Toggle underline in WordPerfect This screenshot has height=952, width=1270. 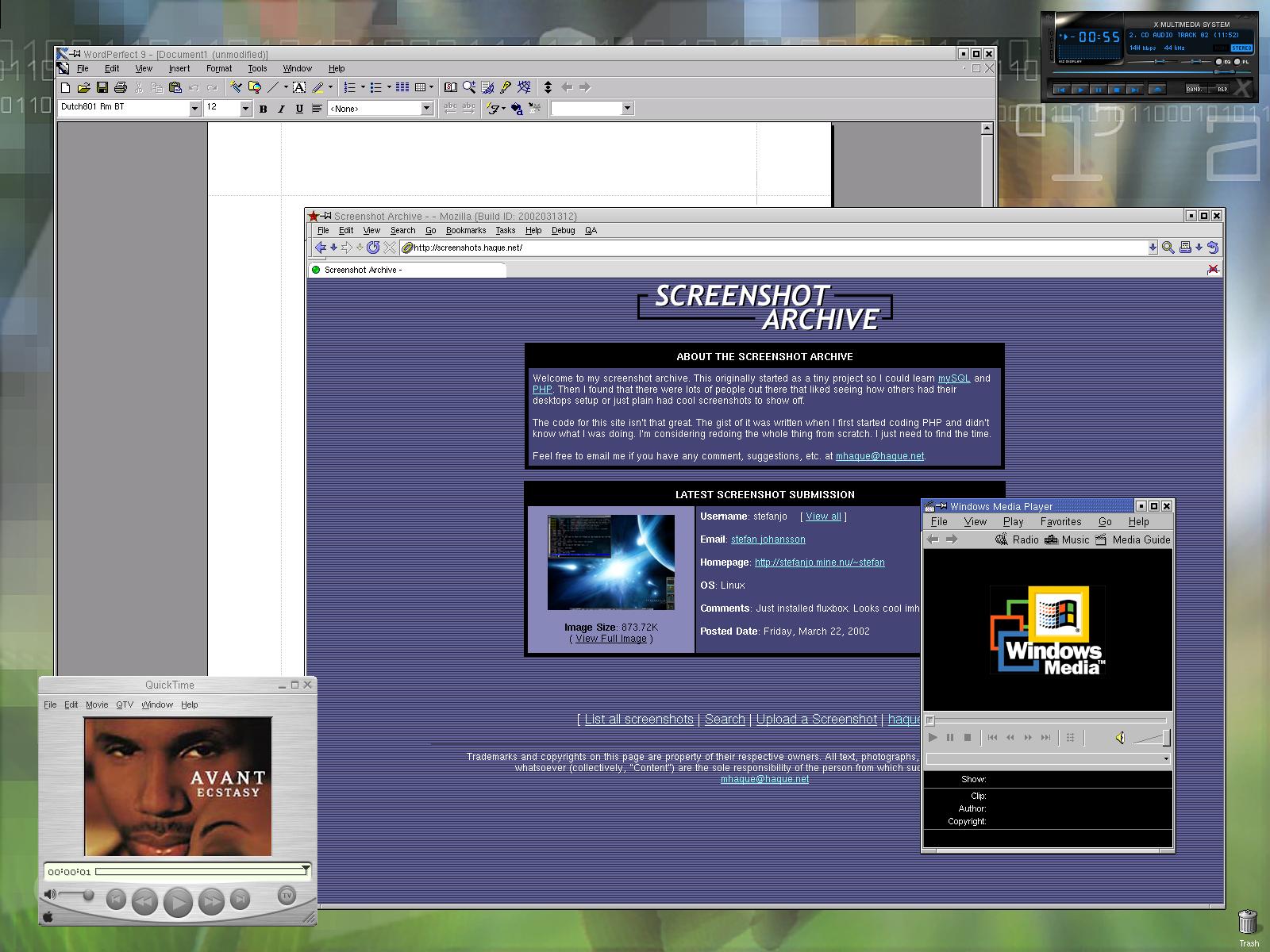[299, 109]
